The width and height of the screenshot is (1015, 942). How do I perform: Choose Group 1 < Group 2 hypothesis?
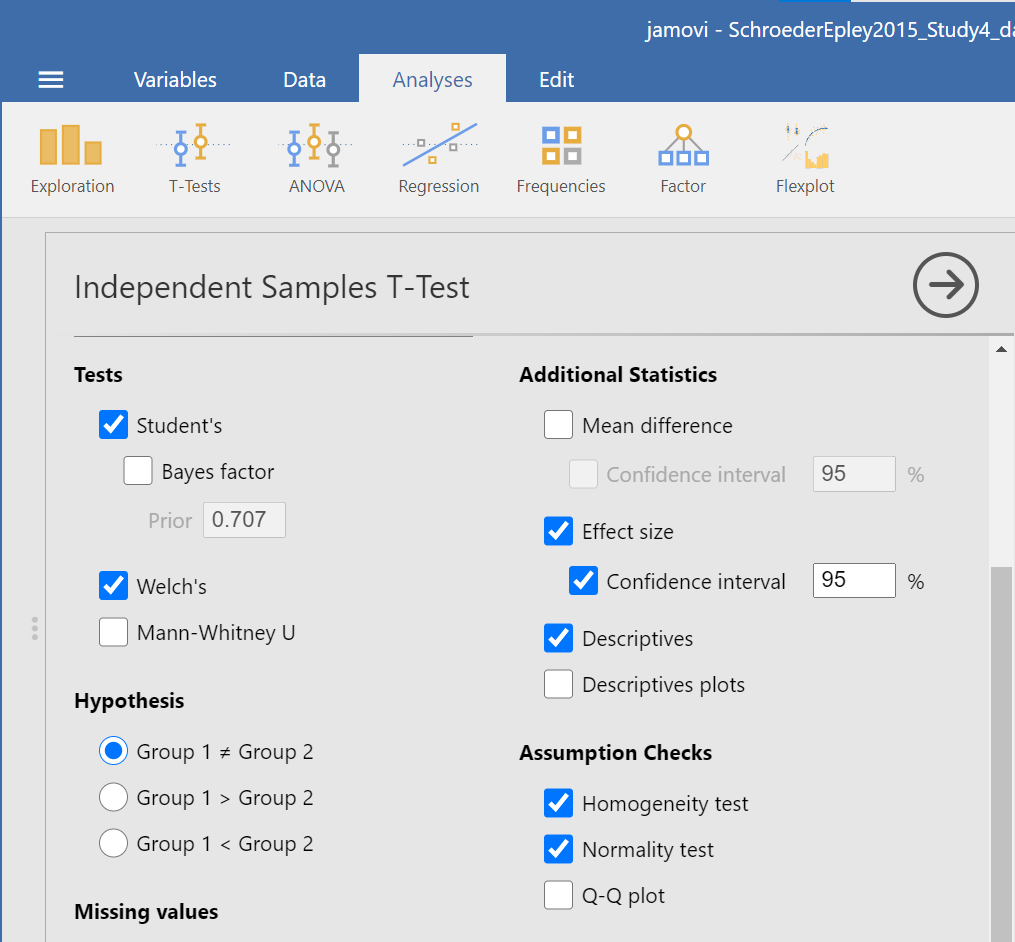114,844
